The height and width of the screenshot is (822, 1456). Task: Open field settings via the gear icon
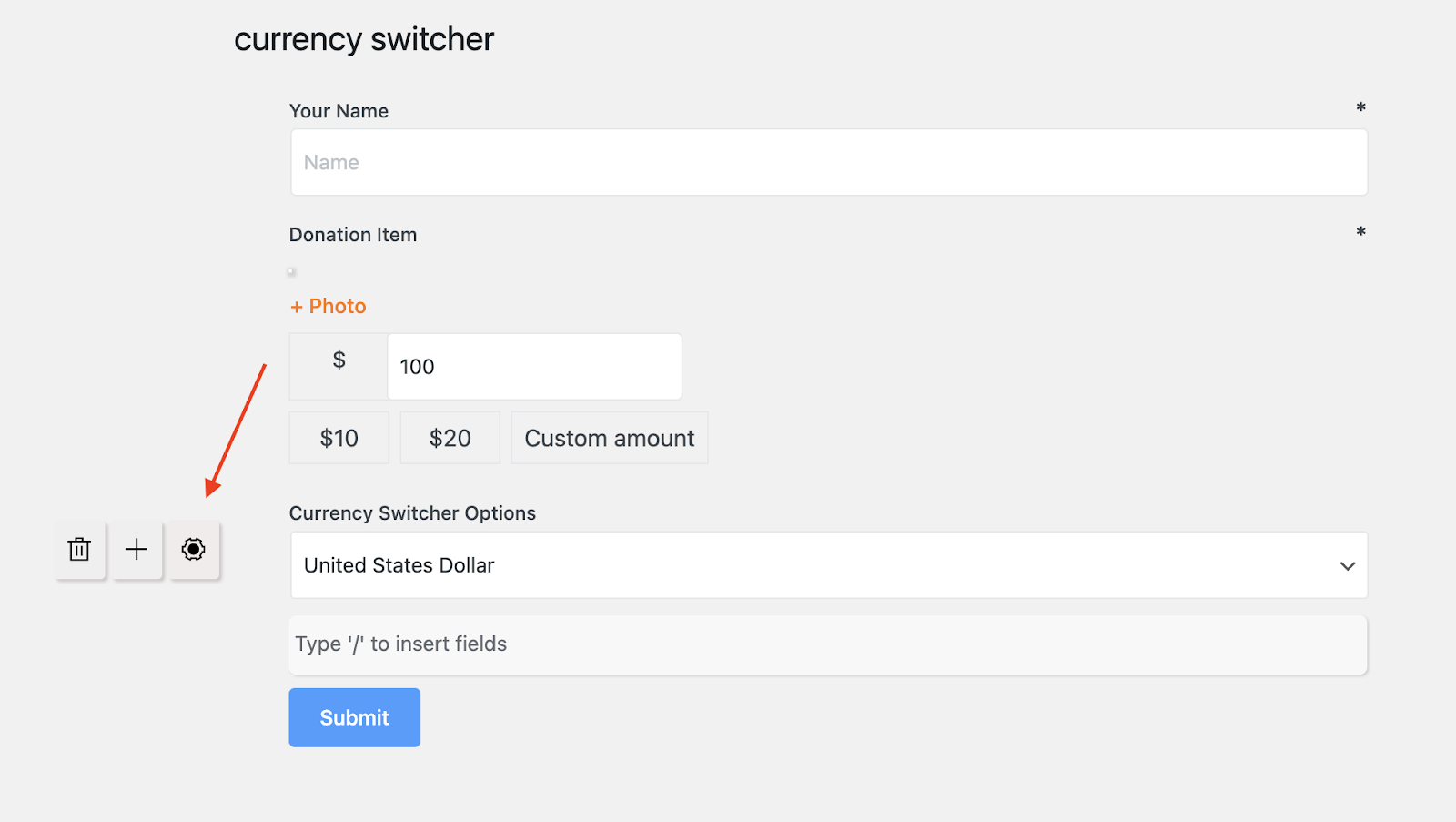pos(194,550)
